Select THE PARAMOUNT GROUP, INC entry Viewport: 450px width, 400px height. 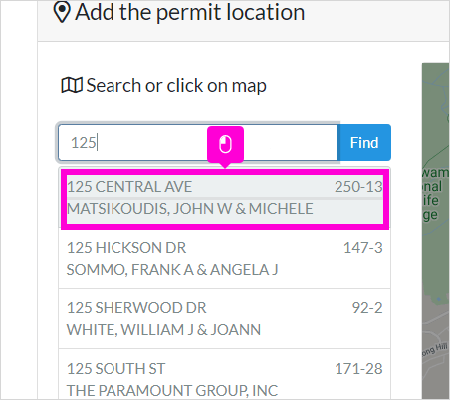(x=172, y=391)
